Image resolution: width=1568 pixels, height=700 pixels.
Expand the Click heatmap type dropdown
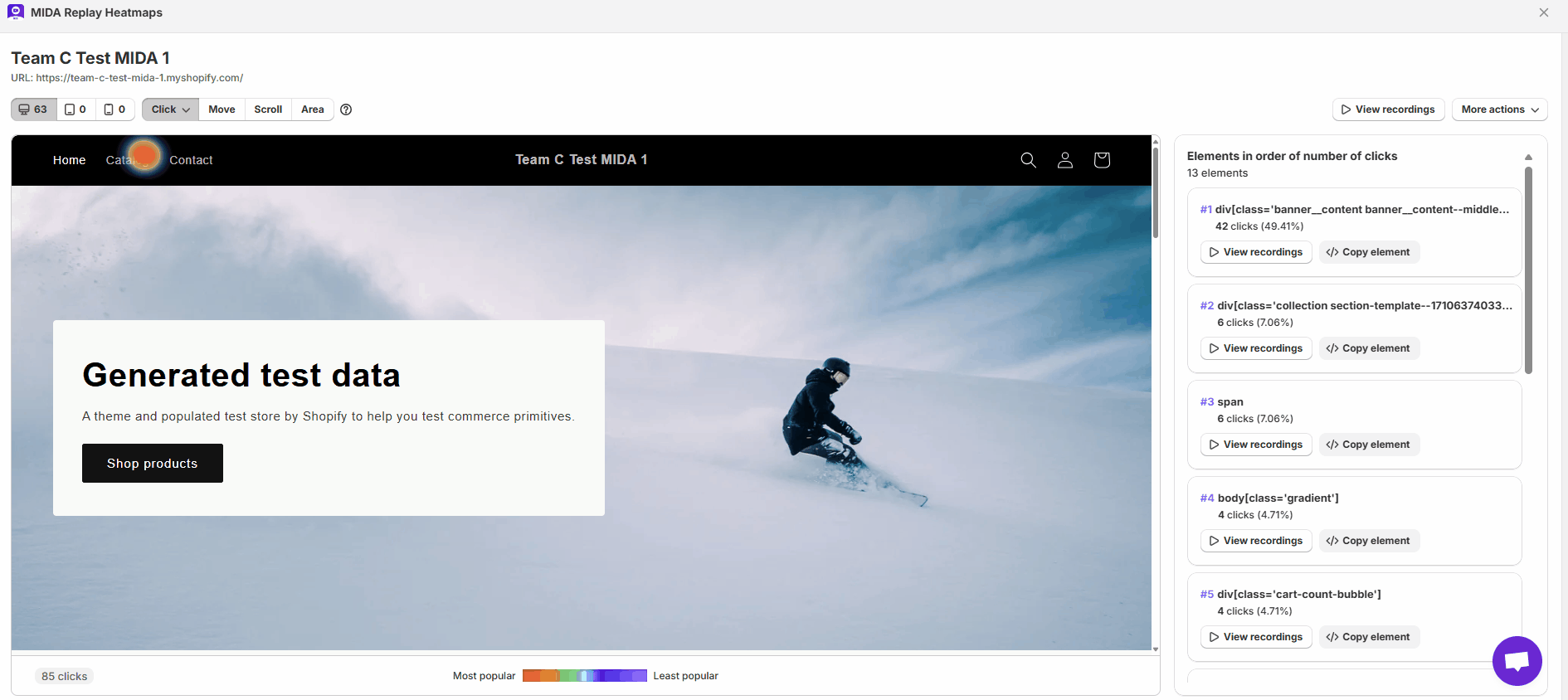[x=170, y=109]
